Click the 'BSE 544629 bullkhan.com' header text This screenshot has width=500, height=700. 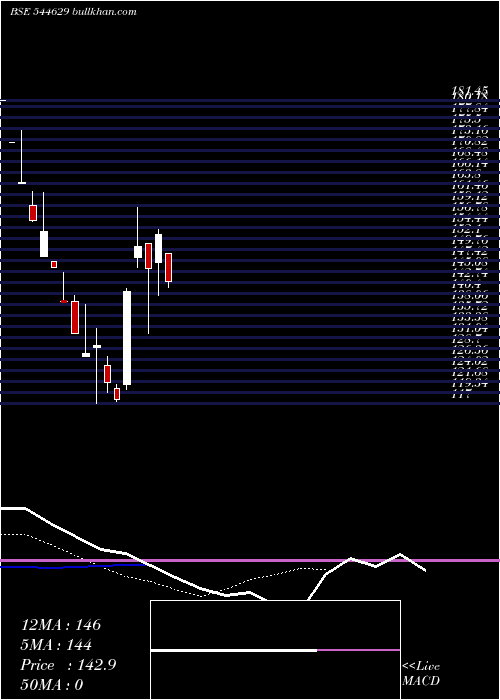point(73,12)
